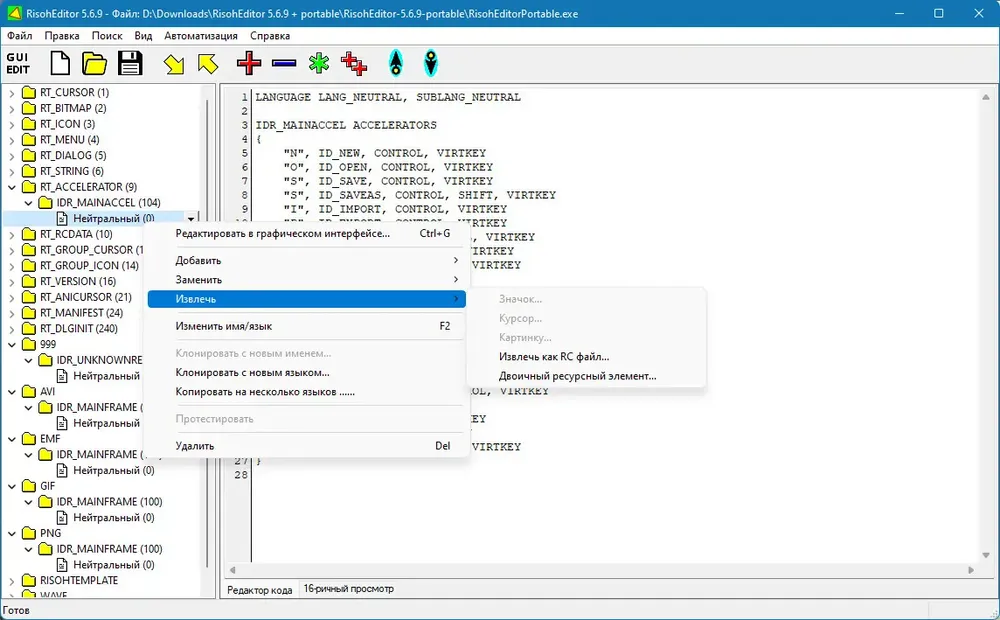
Task: Click the double red plus clone icon
Action: point(354,63)
